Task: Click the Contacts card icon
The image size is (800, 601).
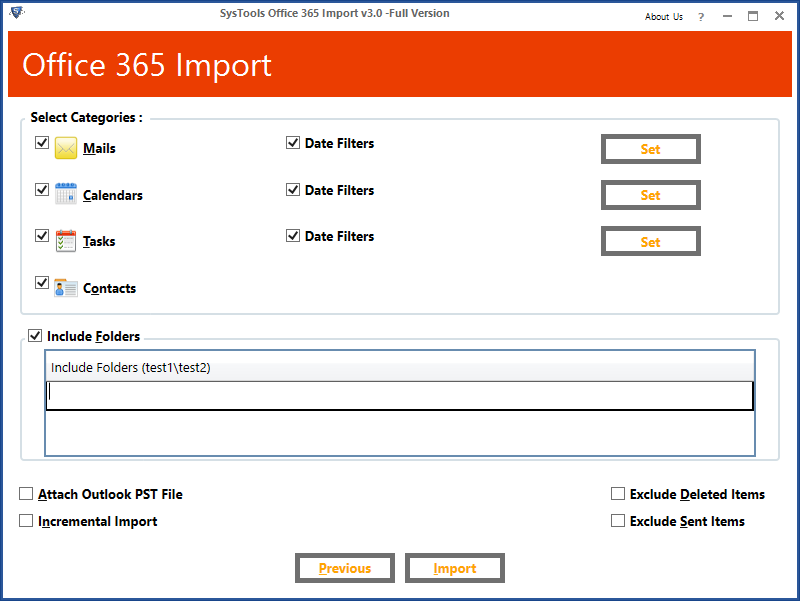Action: [66, 288]
